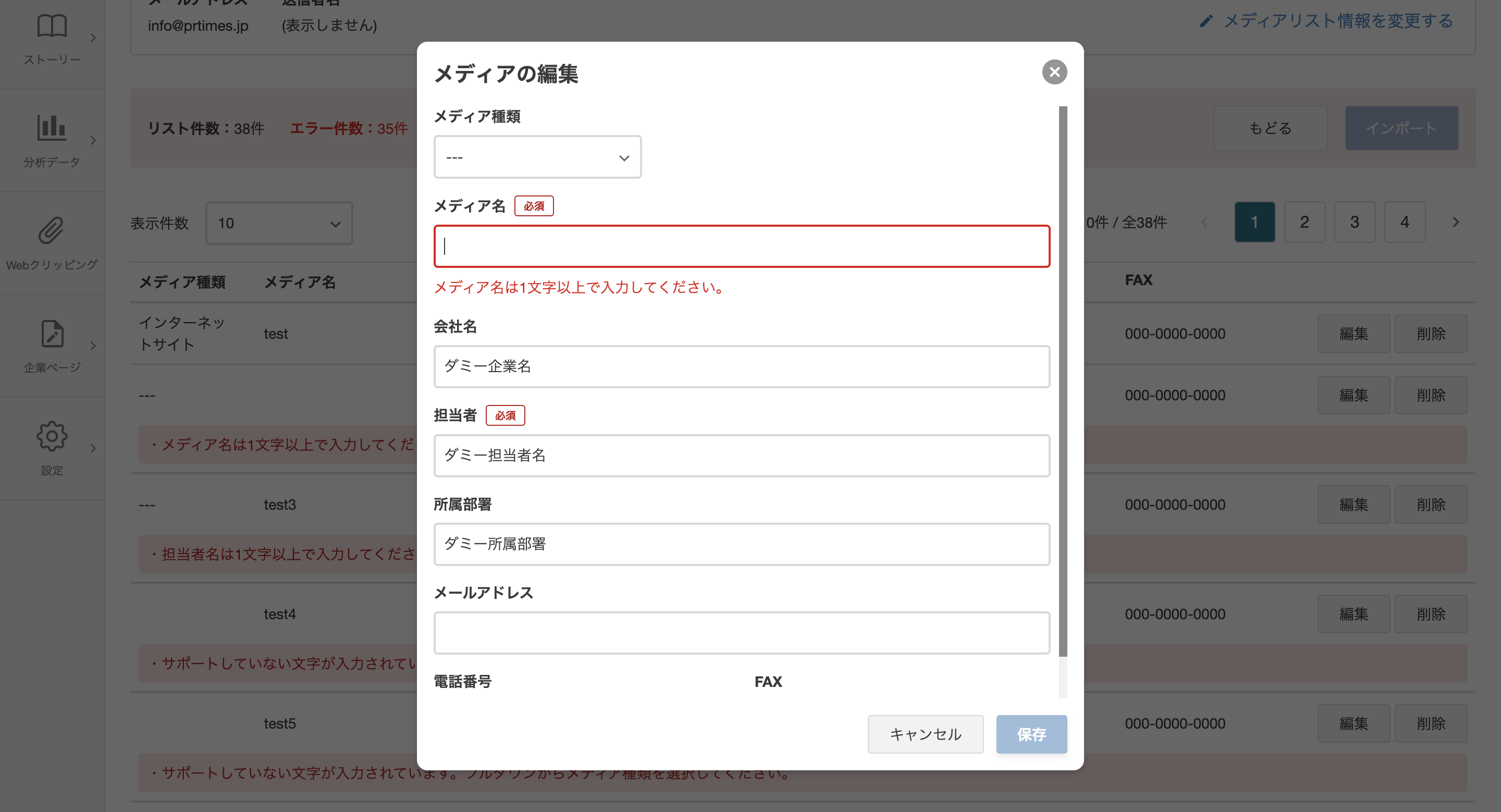Open the 企業ページ document icon

pos(52,333)
